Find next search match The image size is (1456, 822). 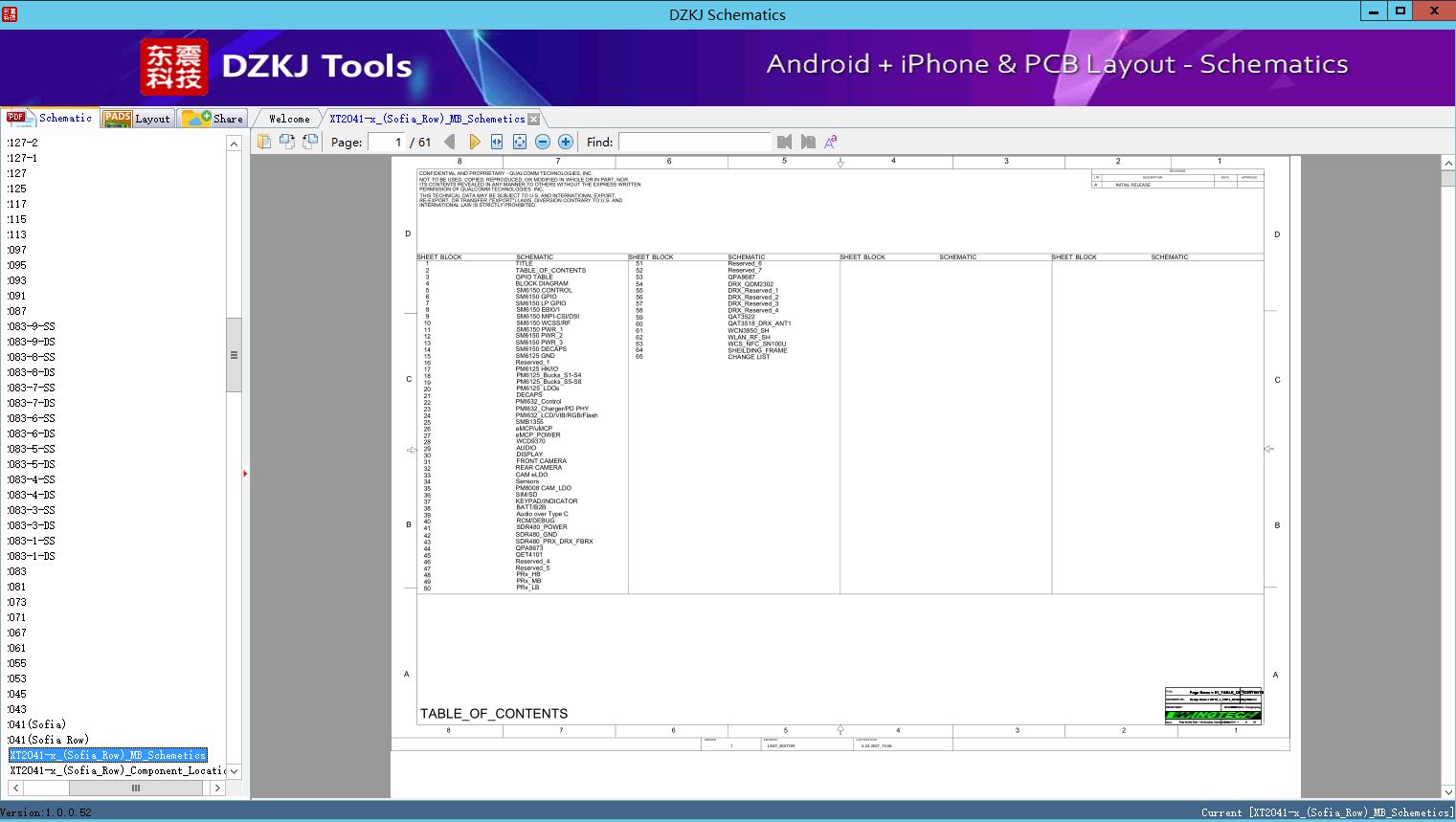coord(808,142)
